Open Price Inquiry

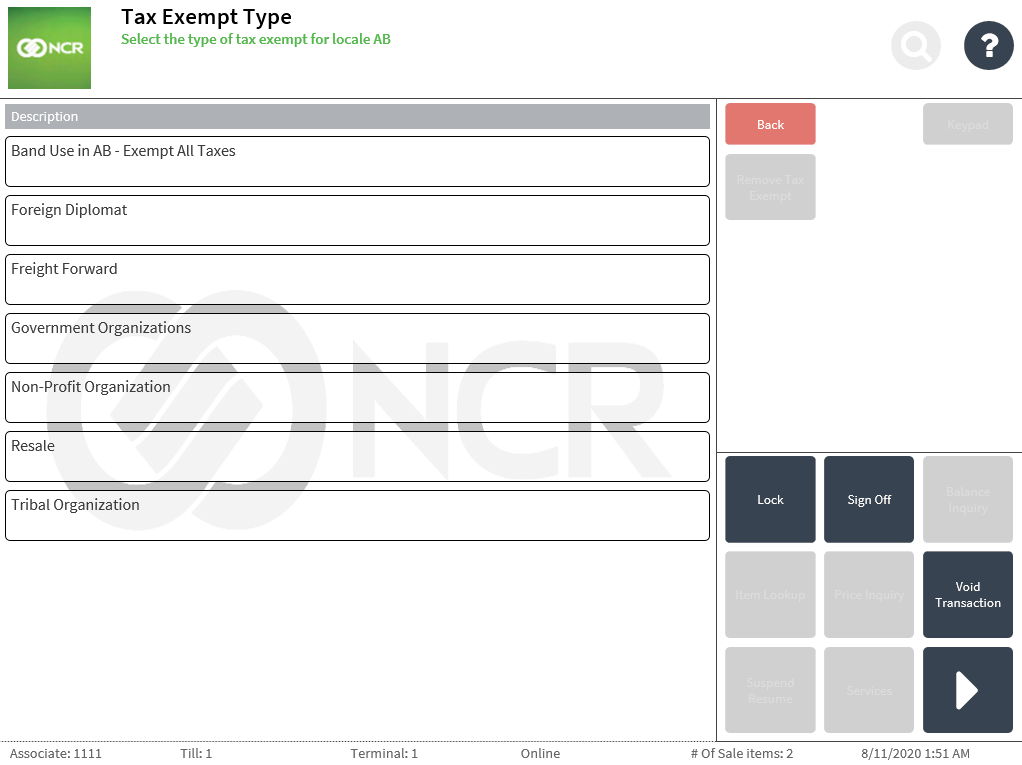click(869, 594)
